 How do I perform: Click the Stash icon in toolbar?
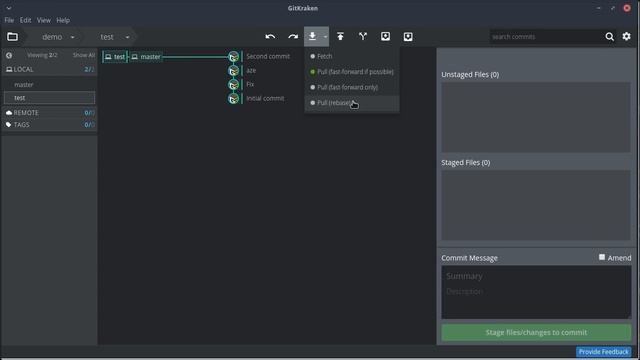385,37
